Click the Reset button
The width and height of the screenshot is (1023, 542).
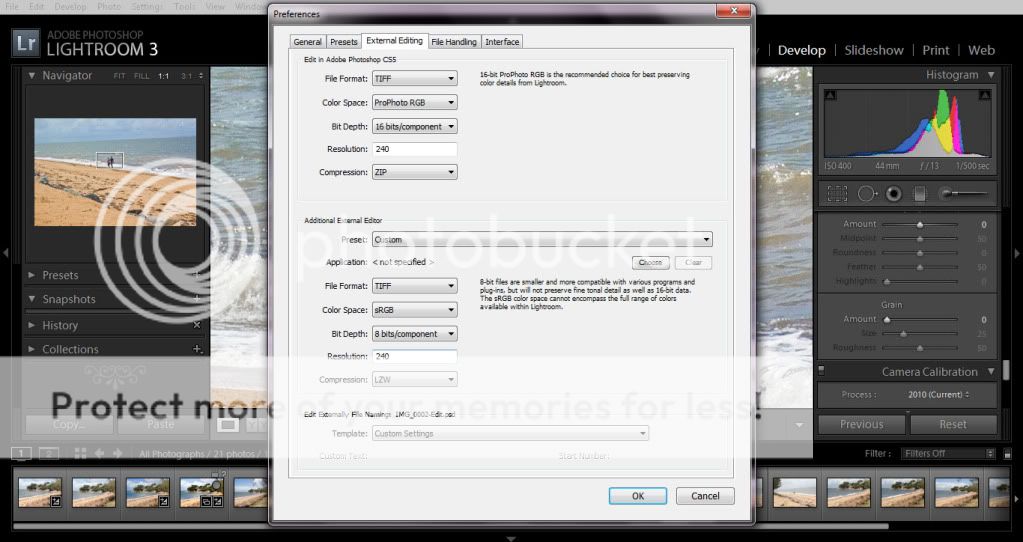tap(953, 424)
